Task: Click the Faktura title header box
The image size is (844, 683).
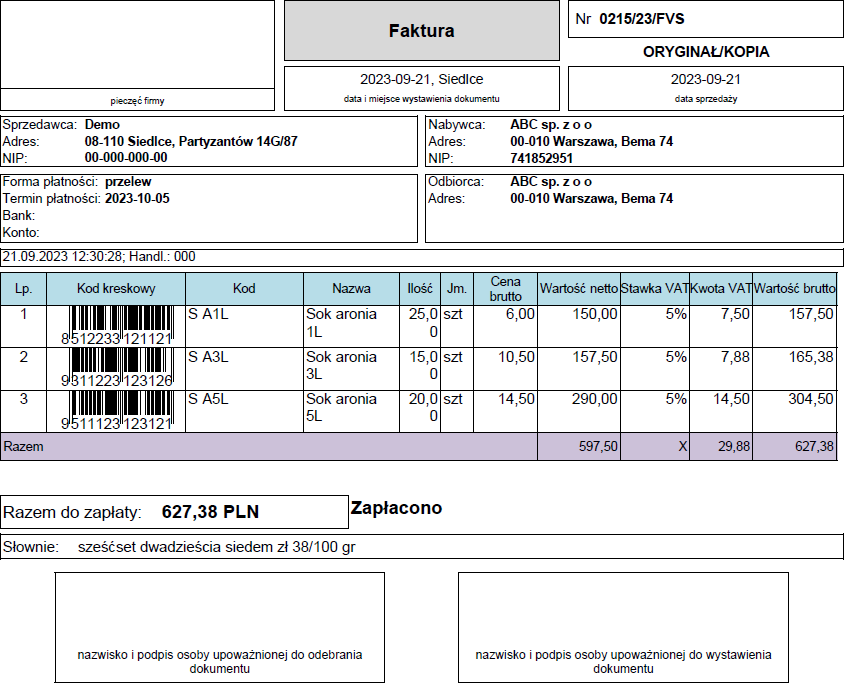Action: [421, 31]
